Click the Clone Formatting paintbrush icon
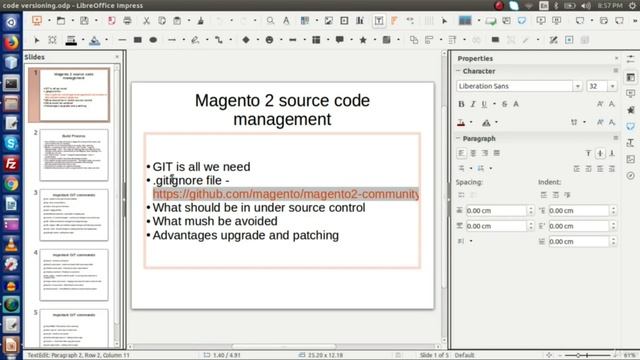 [x=200, y=20]
